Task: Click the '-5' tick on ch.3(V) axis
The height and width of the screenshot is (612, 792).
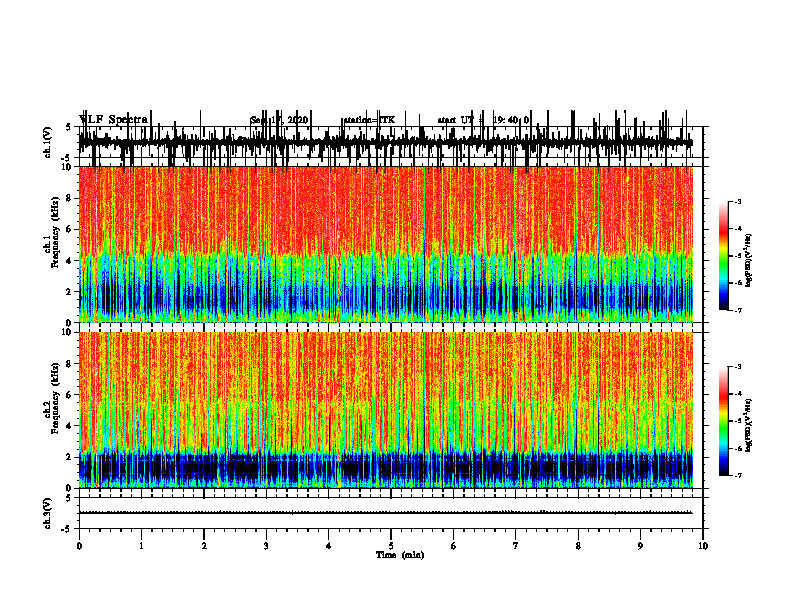Action: (67, 529)
